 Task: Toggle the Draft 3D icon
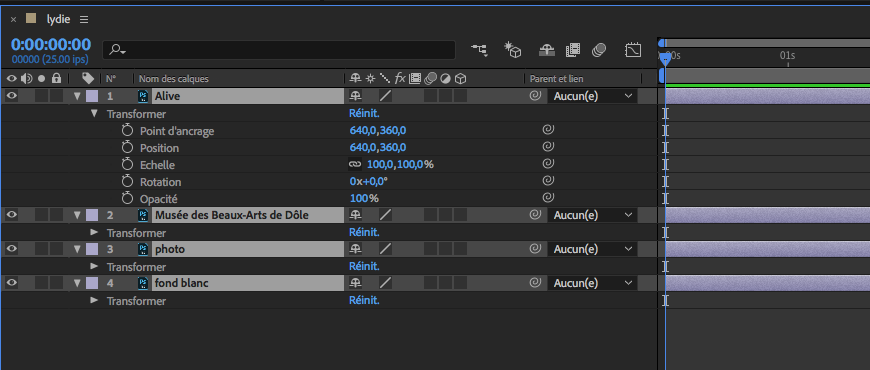click(x=513, y=50)
